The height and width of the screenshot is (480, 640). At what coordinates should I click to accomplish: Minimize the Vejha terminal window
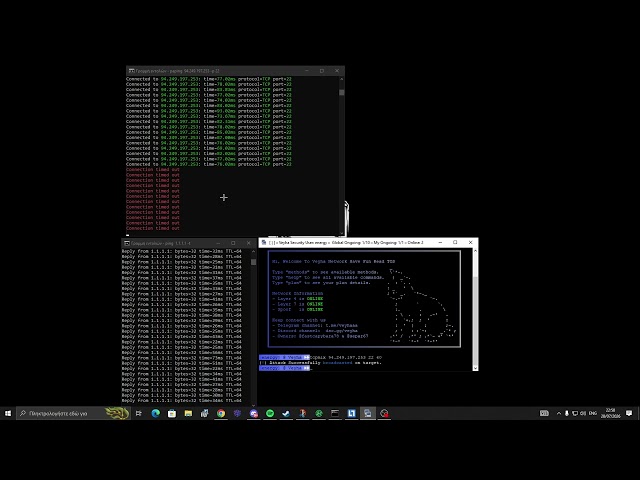pyautogui.click(x=440, y=242)
